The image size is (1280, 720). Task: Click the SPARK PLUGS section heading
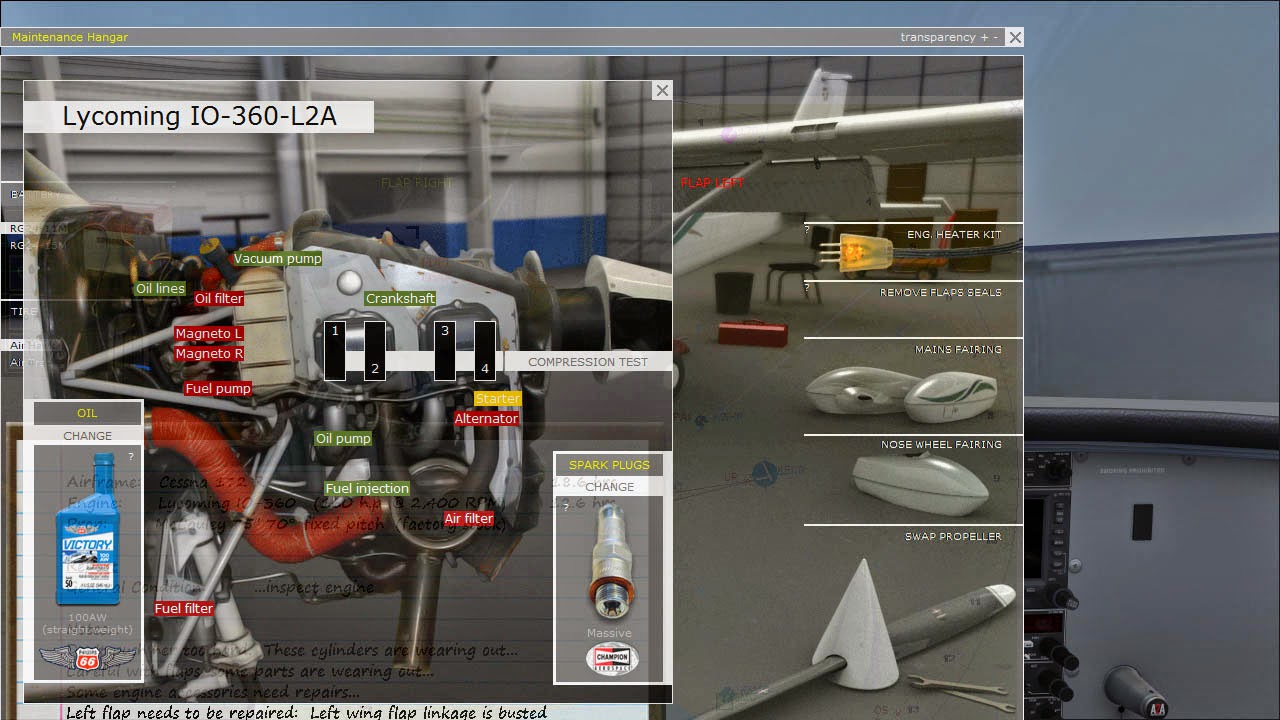point(609,465)
